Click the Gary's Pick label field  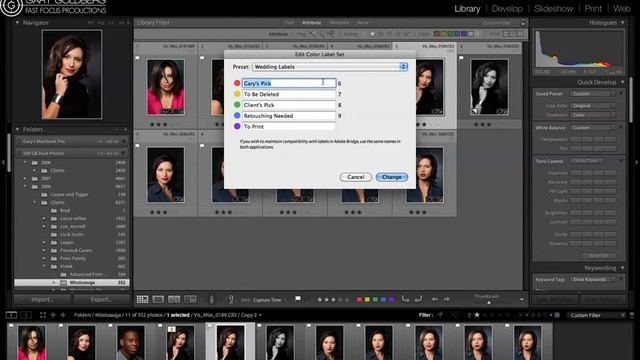pyautogui.click(x=289, y=83)
